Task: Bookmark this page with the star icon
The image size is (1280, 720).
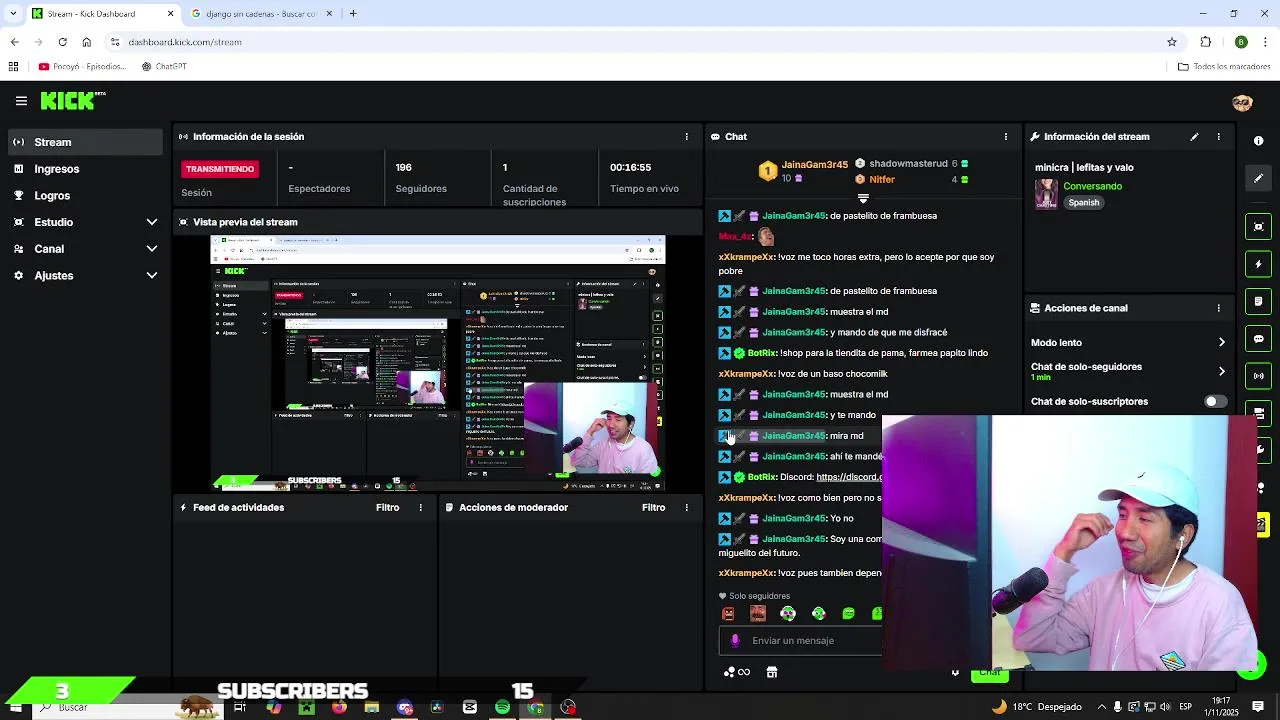Action: (x=1172, y=42)
